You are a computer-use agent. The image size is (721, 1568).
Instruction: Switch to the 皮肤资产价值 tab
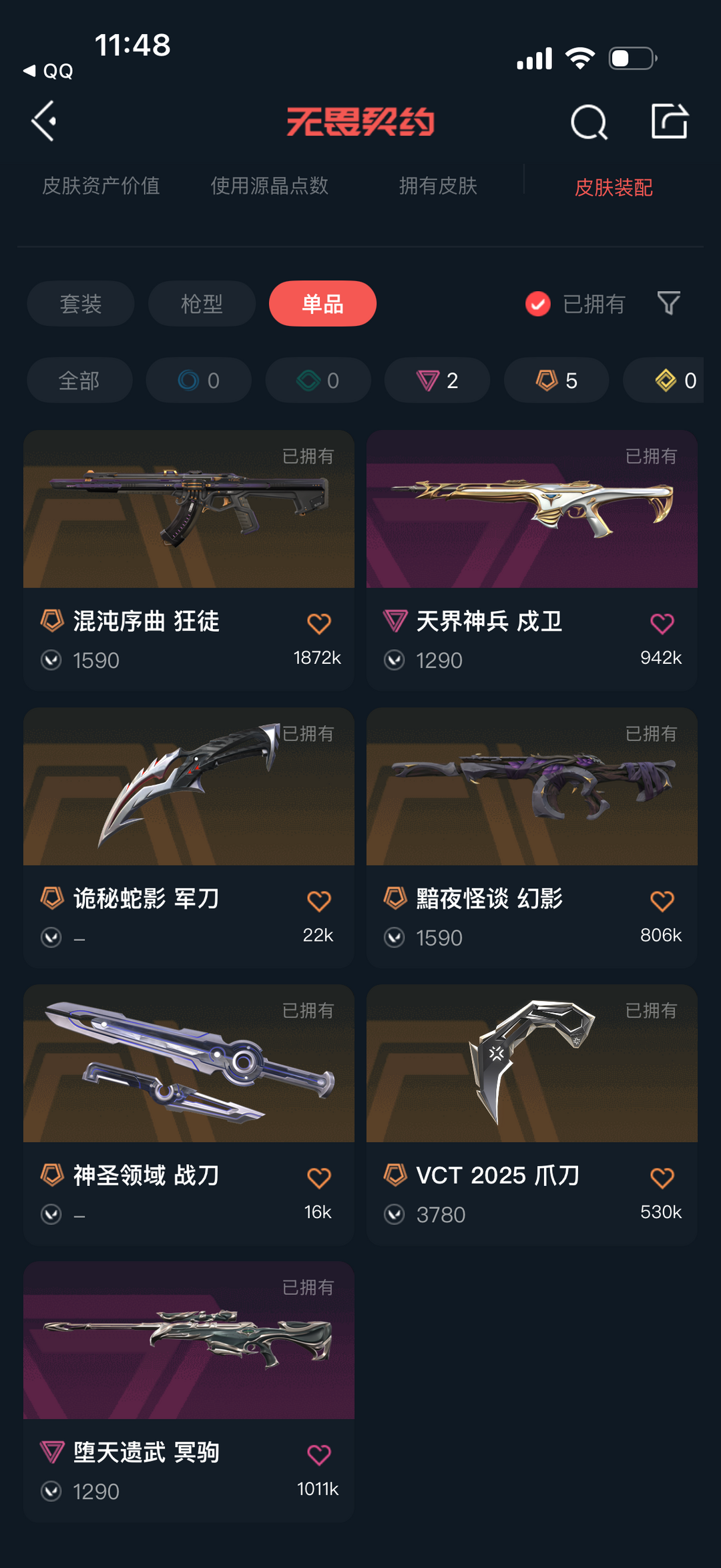(x=101, y=186)
